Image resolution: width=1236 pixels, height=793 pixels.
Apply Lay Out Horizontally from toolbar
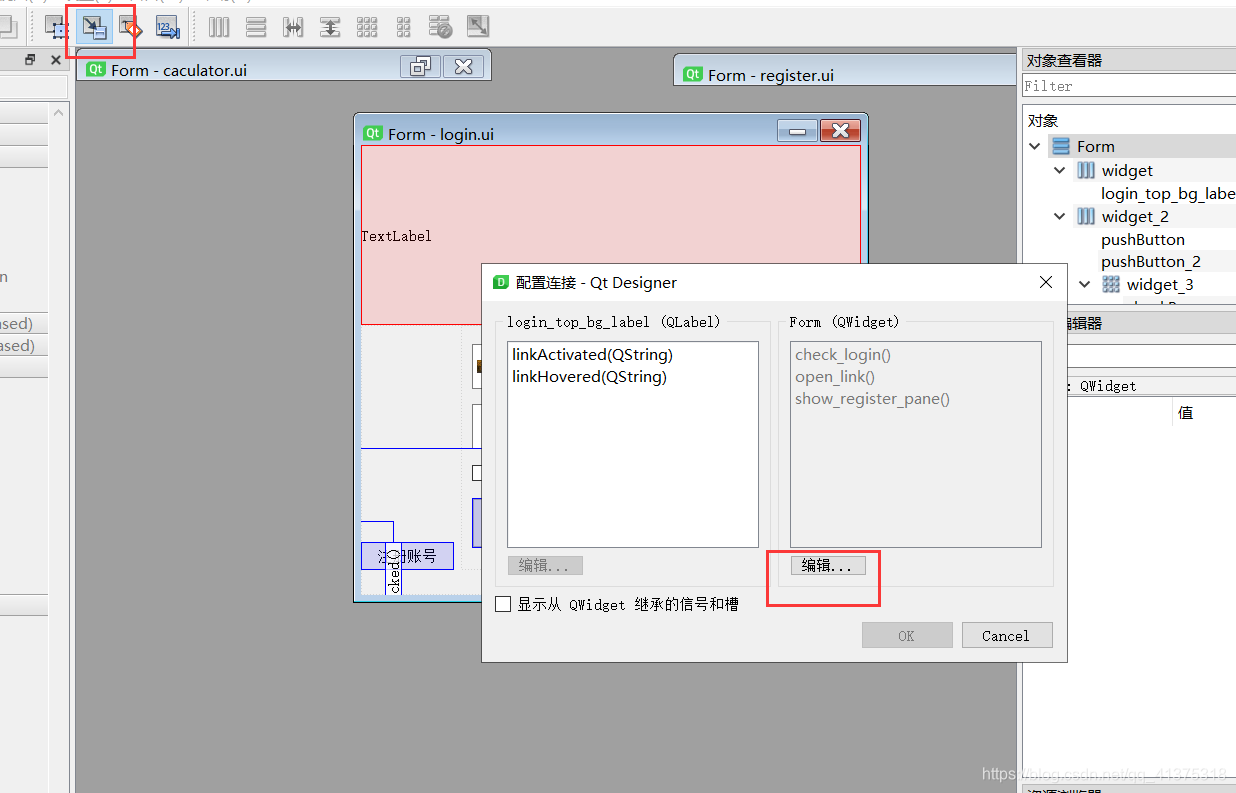click(x=219, y=27)
